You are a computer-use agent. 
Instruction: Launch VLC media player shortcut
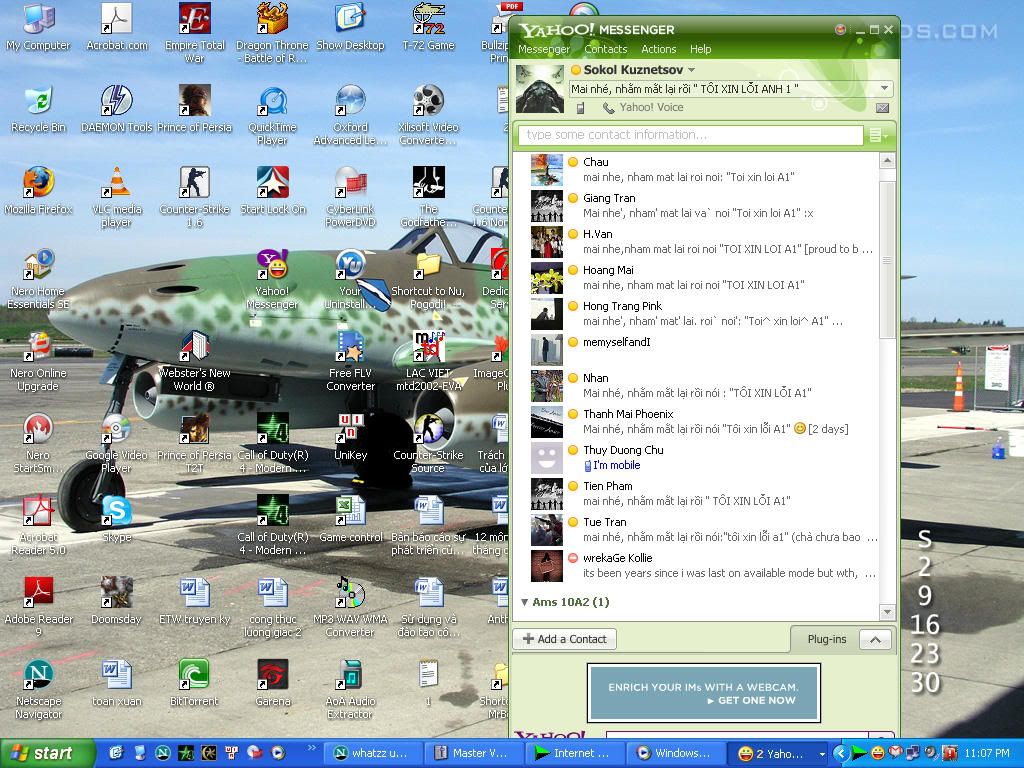tap(116, 197)
